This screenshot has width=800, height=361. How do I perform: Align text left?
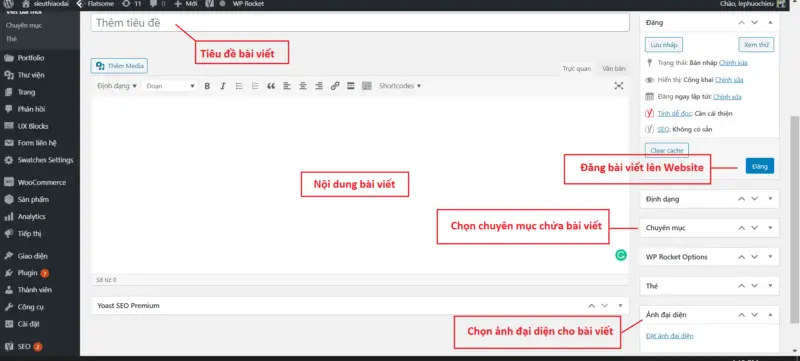coord(287,86)
